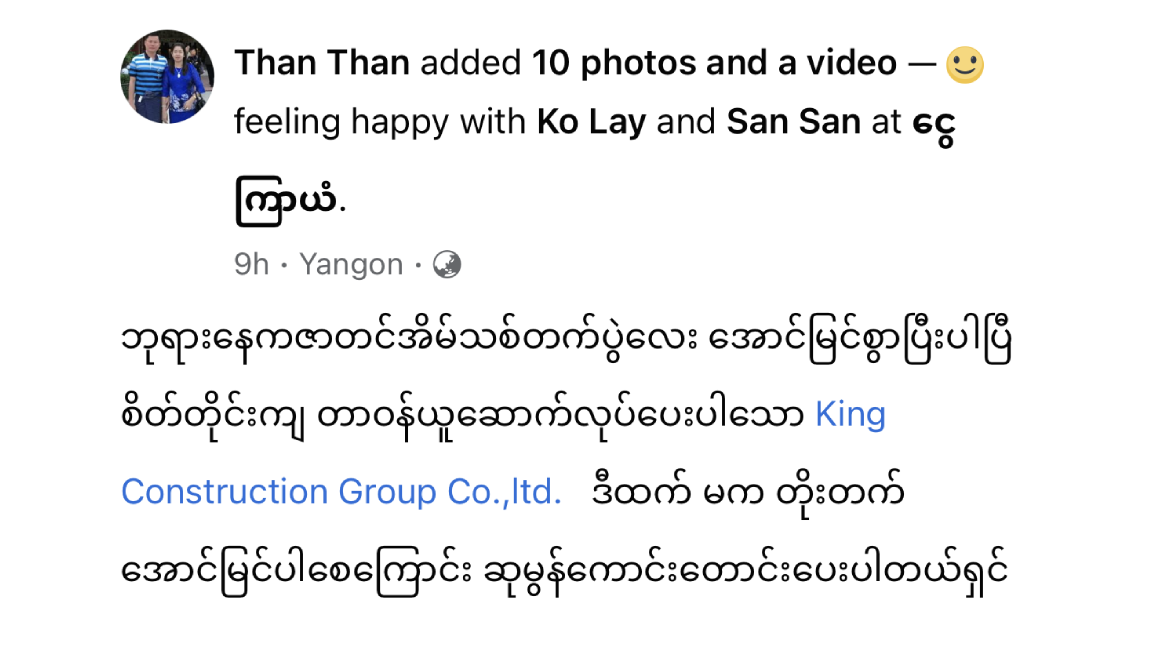The width and height of the screenshot is (1158, 651).
Task: Click the word "with" before Ko Lay
Action: point(493,122)
